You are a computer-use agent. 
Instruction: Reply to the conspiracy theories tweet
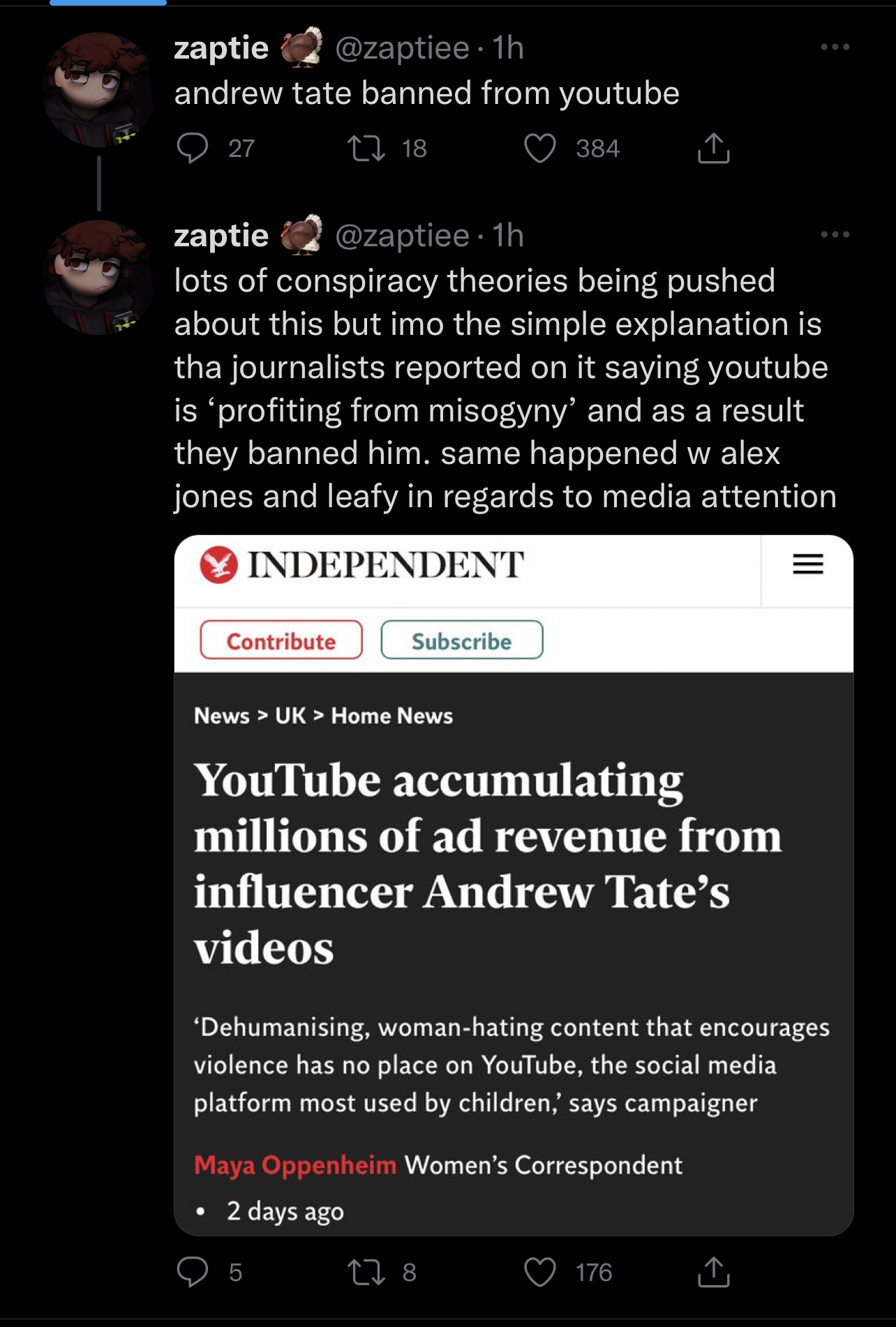[x=193, y=1272]
